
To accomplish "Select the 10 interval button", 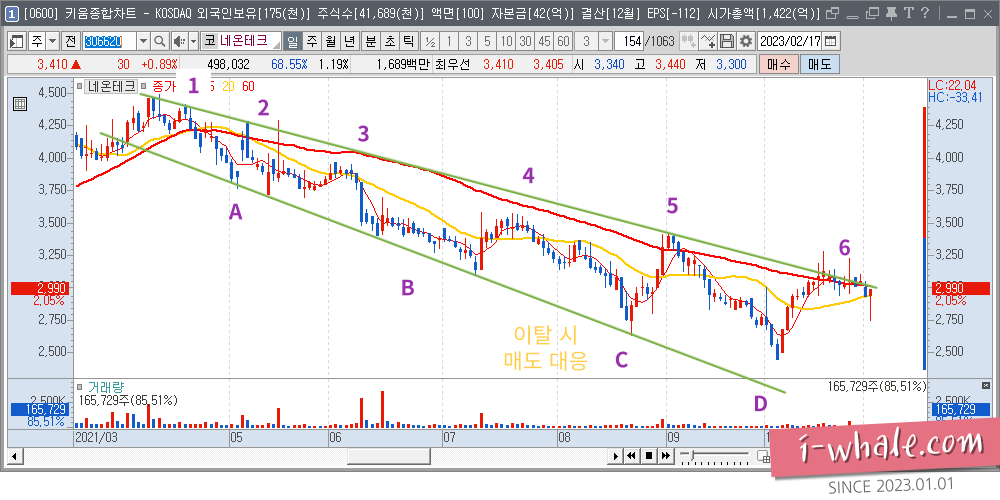I will (506, 41).
